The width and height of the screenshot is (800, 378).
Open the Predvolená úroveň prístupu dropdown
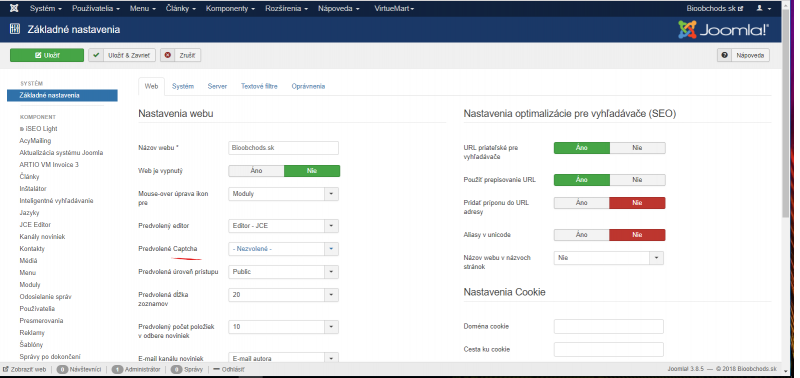coord(284,272)
